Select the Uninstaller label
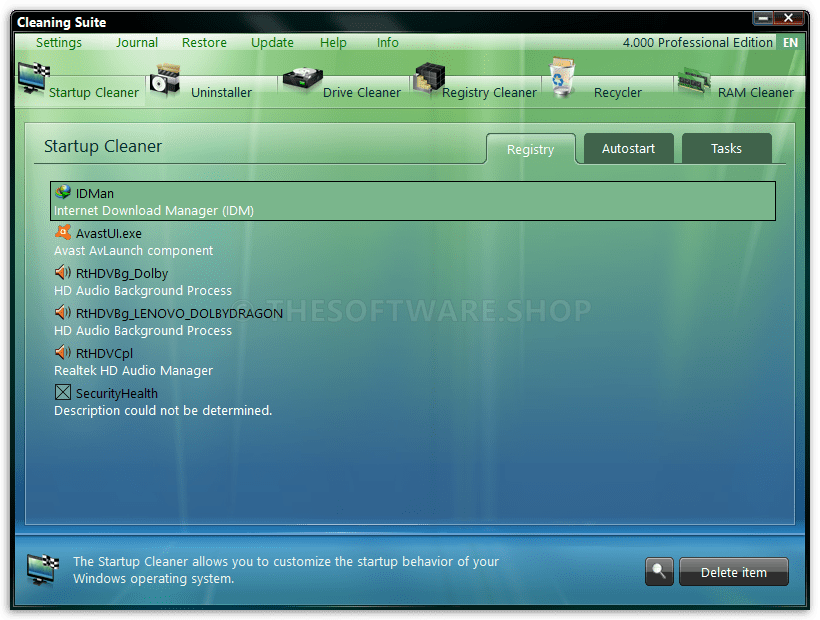The image size is (820, 620). [221, 93]
